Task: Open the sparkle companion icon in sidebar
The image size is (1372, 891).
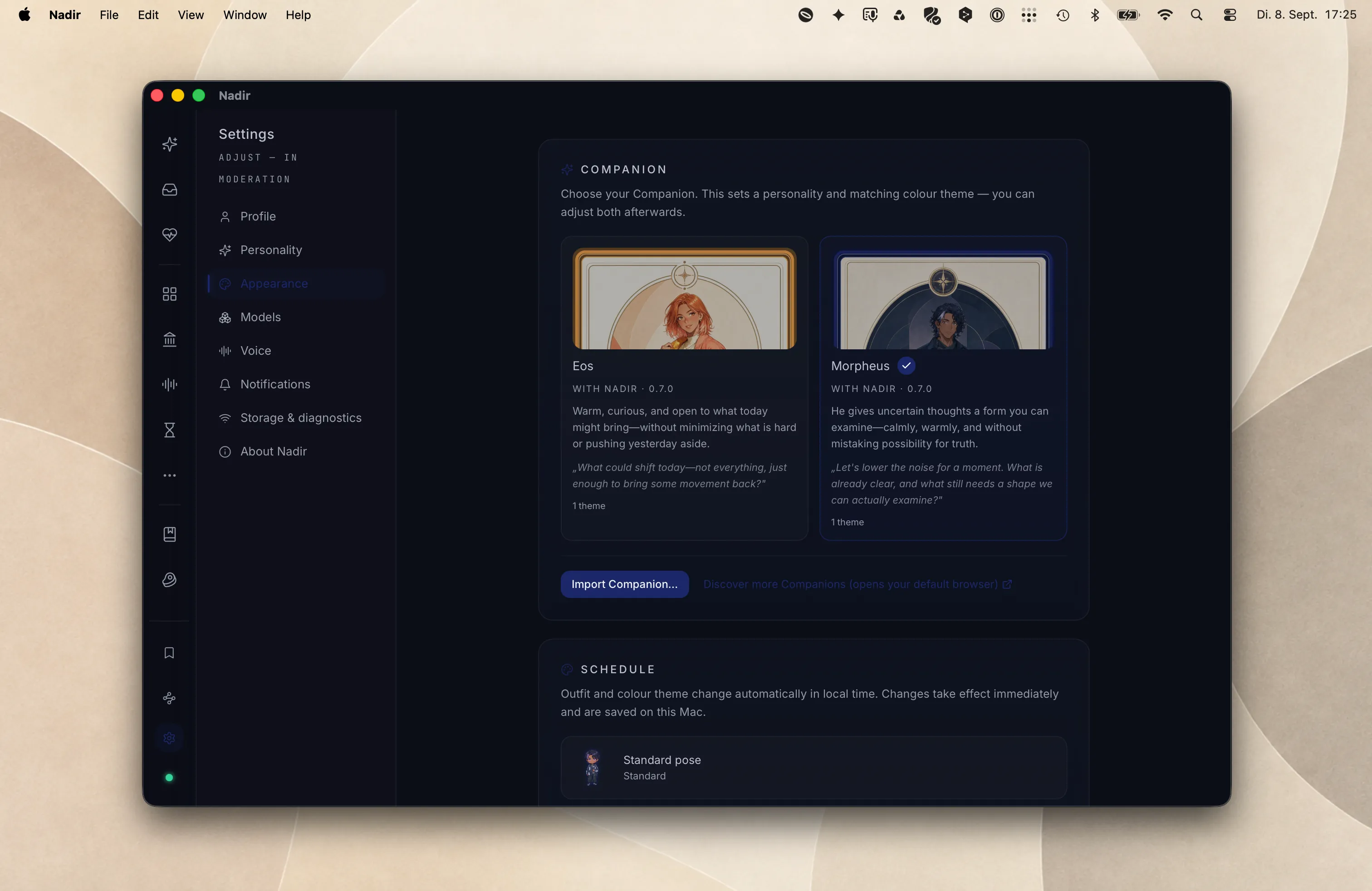Action: click(x=170, y=144)
